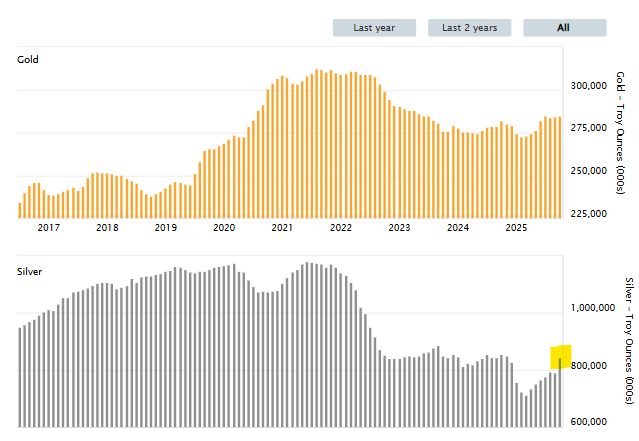The height and width of the screenshot is (441, 639).
Task: Show the All time range
Action: (x=564, y=28)
